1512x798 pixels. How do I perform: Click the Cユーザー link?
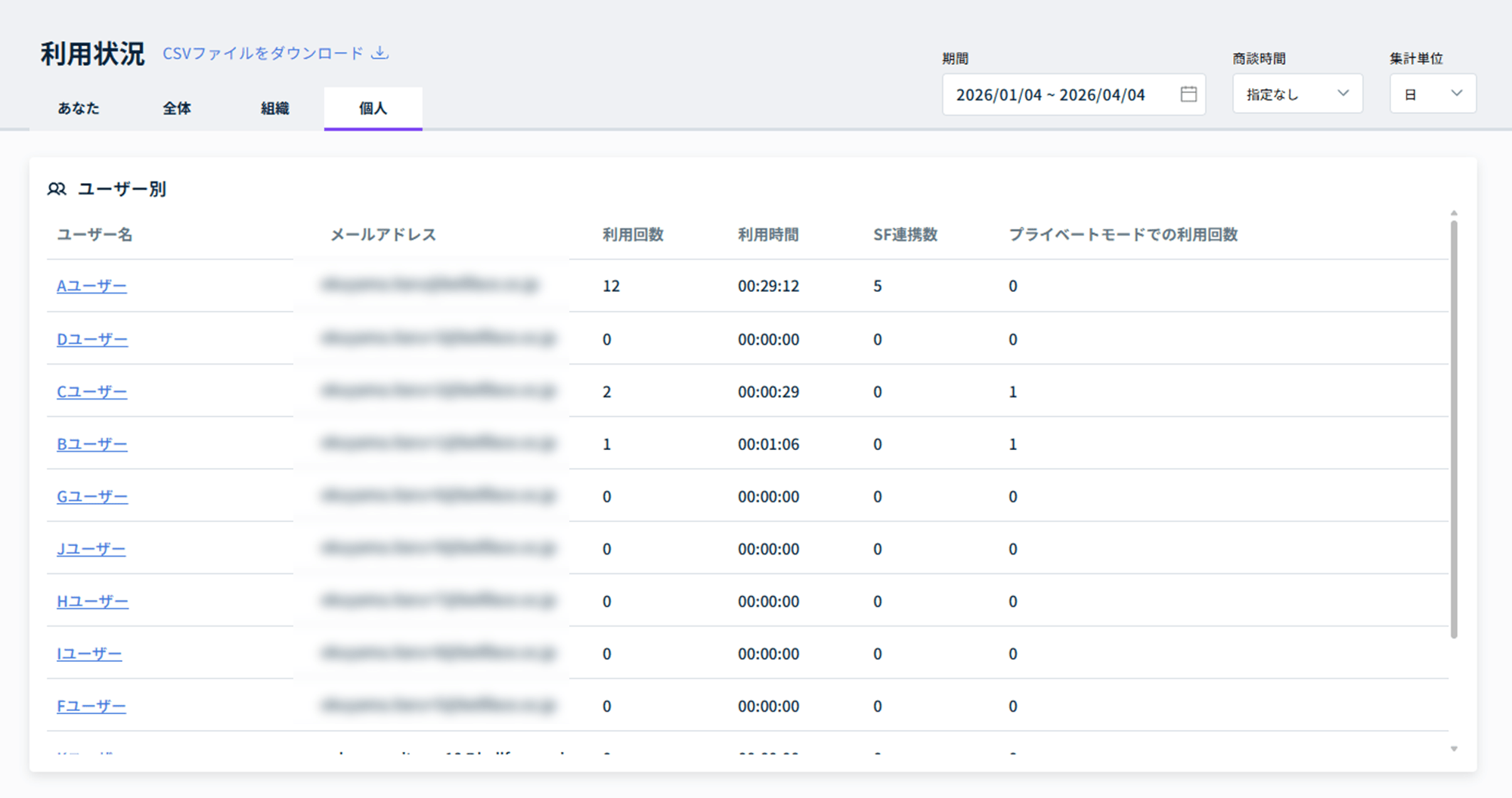click(x=91, y=392)
